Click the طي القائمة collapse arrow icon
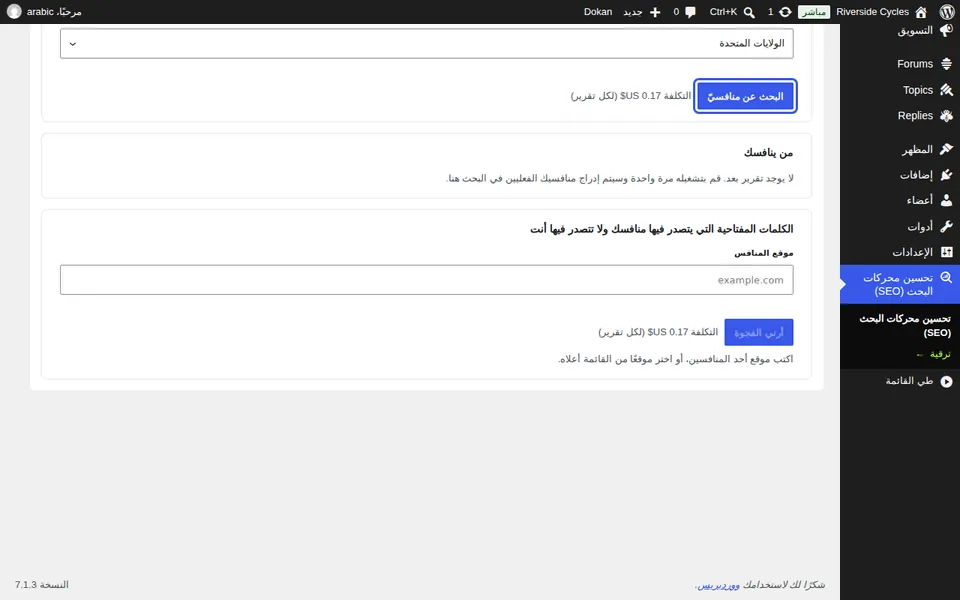Screen dimensions: 960x600 coord(947,381)
